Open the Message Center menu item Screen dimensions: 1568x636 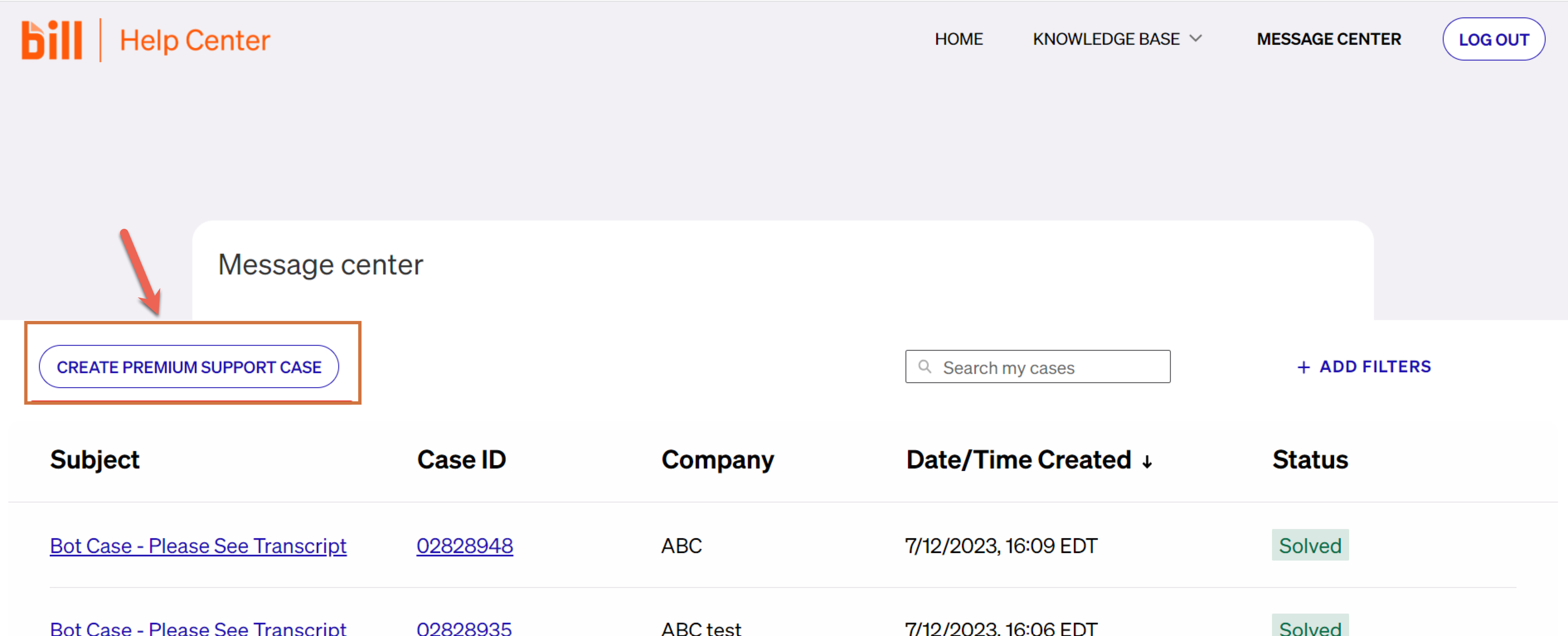pyautogui.click(x=1328, y=39)
